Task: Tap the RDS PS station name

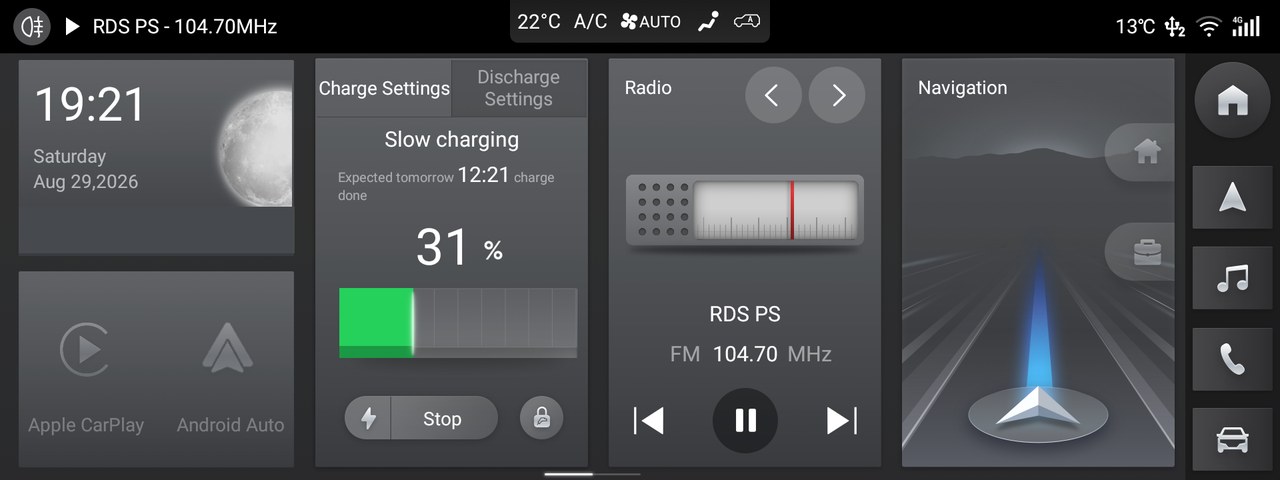Action: 745,314
